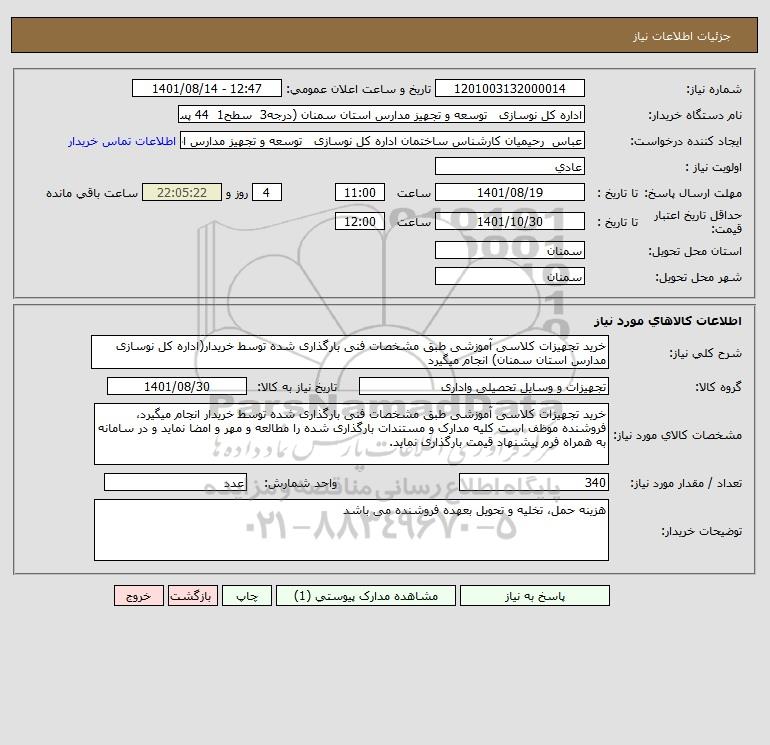Click the validity time field 12:00
The width and height of the screenshot is (770, 745).
point(359,221)
